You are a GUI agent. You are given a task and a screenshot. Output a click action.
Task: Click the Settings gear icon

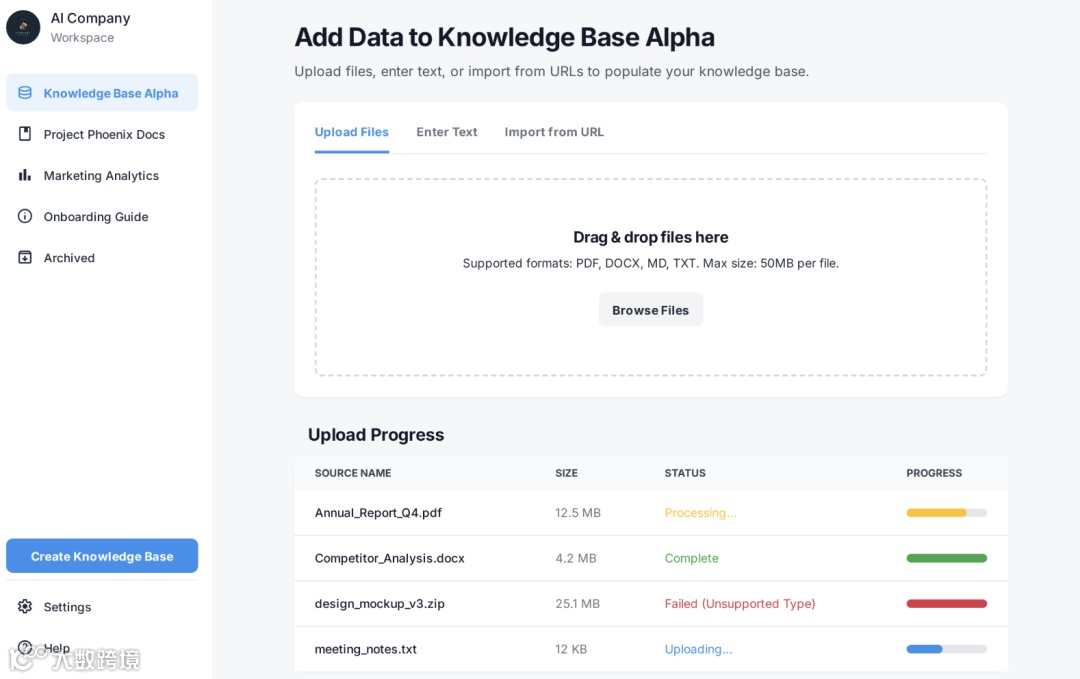(x=25, y=607)
